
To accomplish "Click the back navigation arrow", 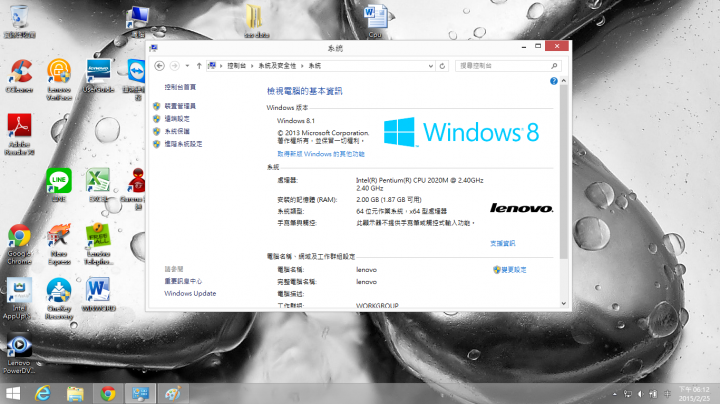I will click(x=159, y=66).
